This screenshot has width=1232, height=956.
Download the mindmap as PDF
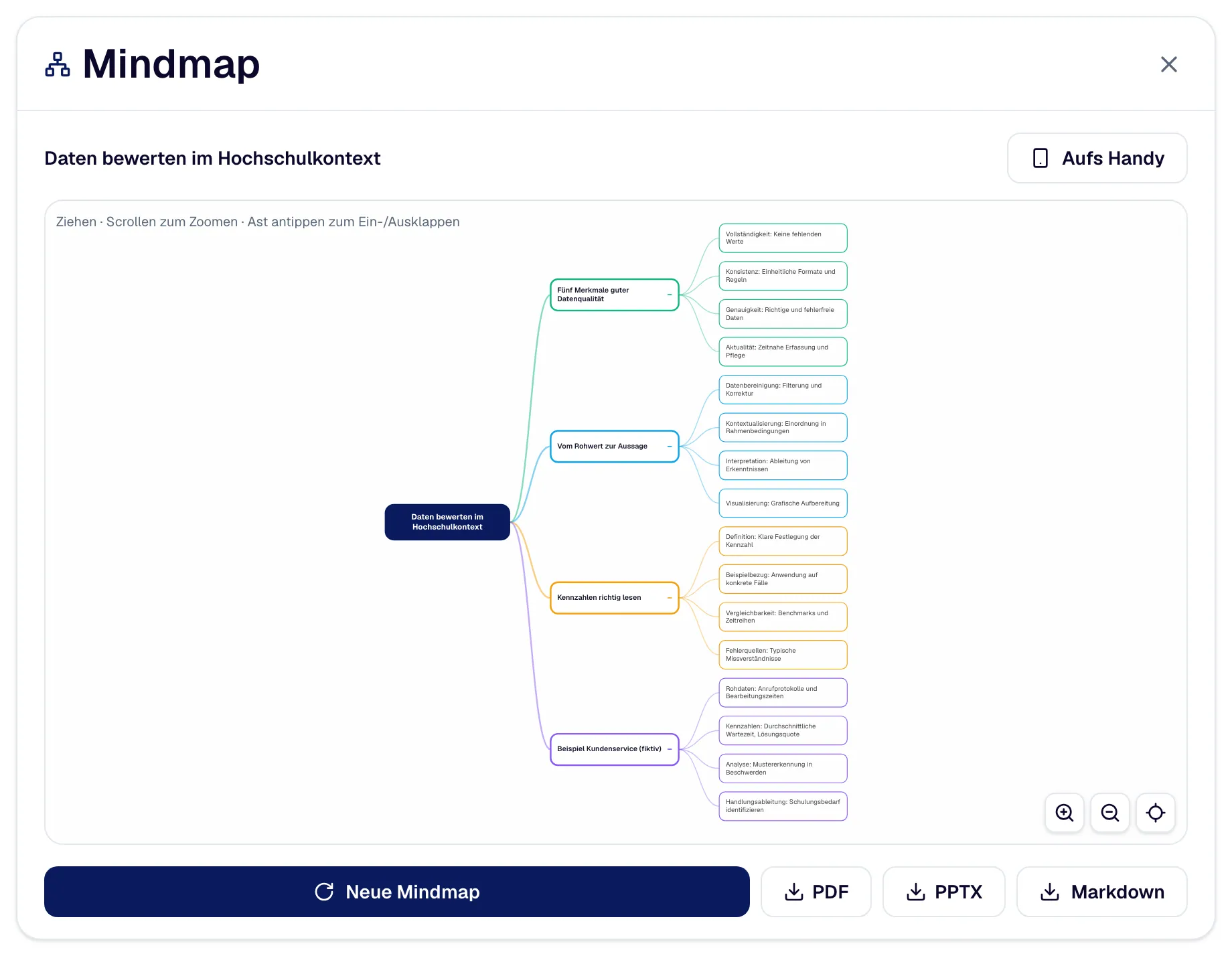pos(816,892)
